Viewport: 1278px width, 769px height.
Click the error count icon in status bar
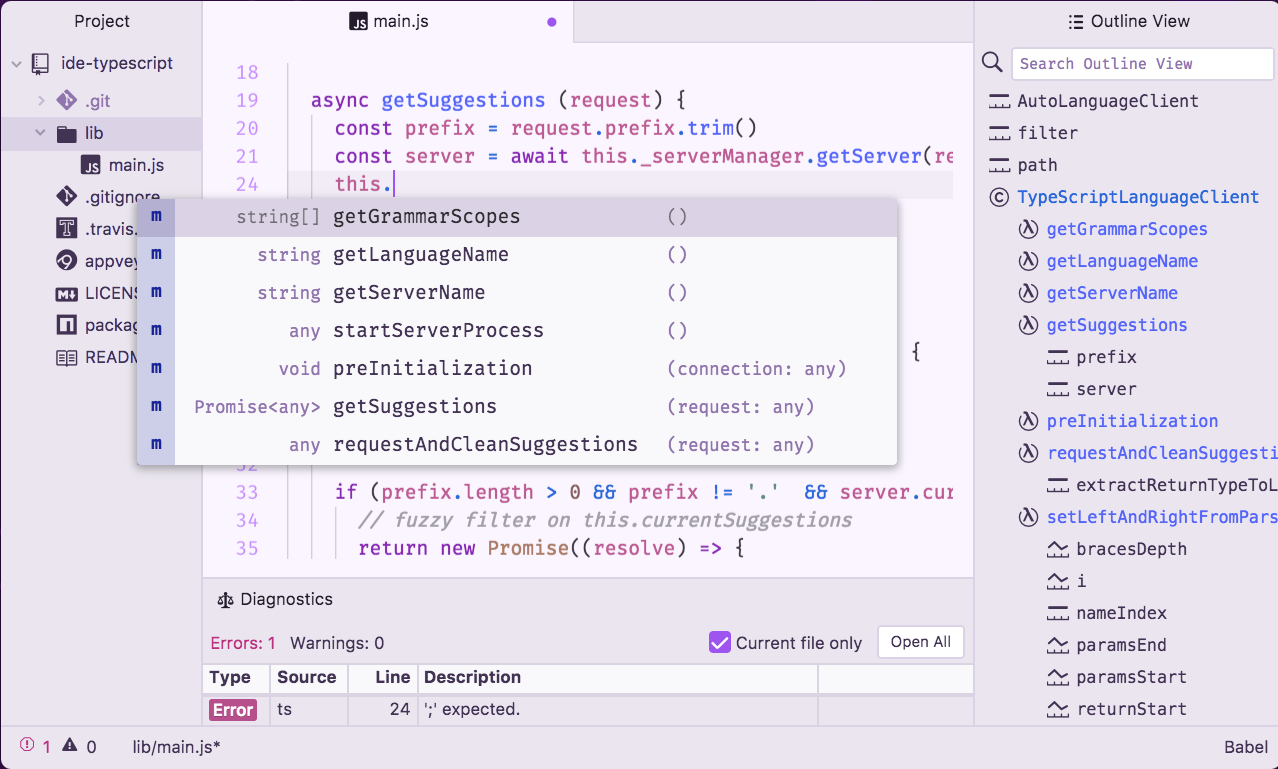[26, 746]
